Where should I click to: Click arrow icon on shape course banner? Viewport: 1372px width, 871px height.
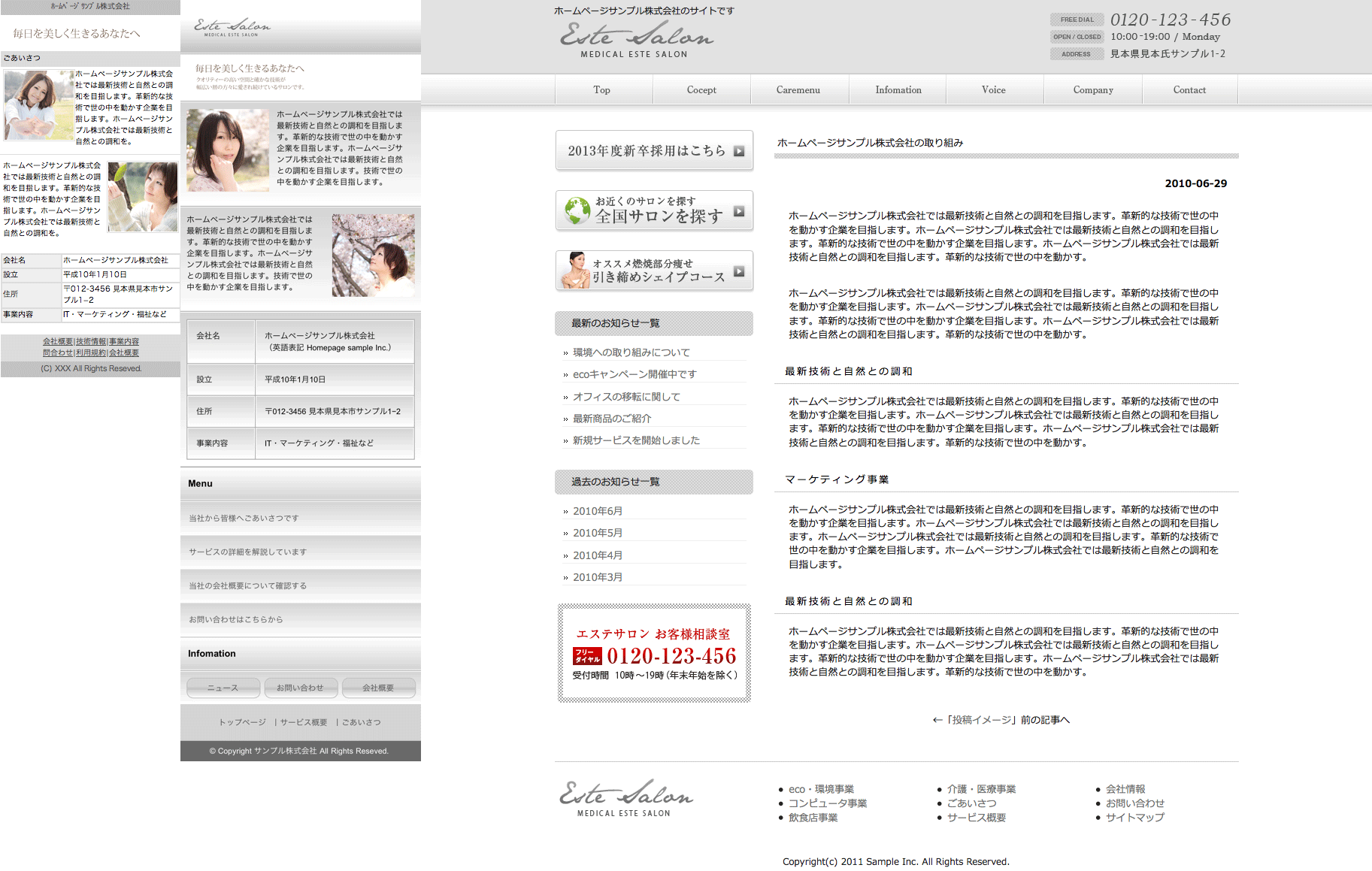click(739, 271)
